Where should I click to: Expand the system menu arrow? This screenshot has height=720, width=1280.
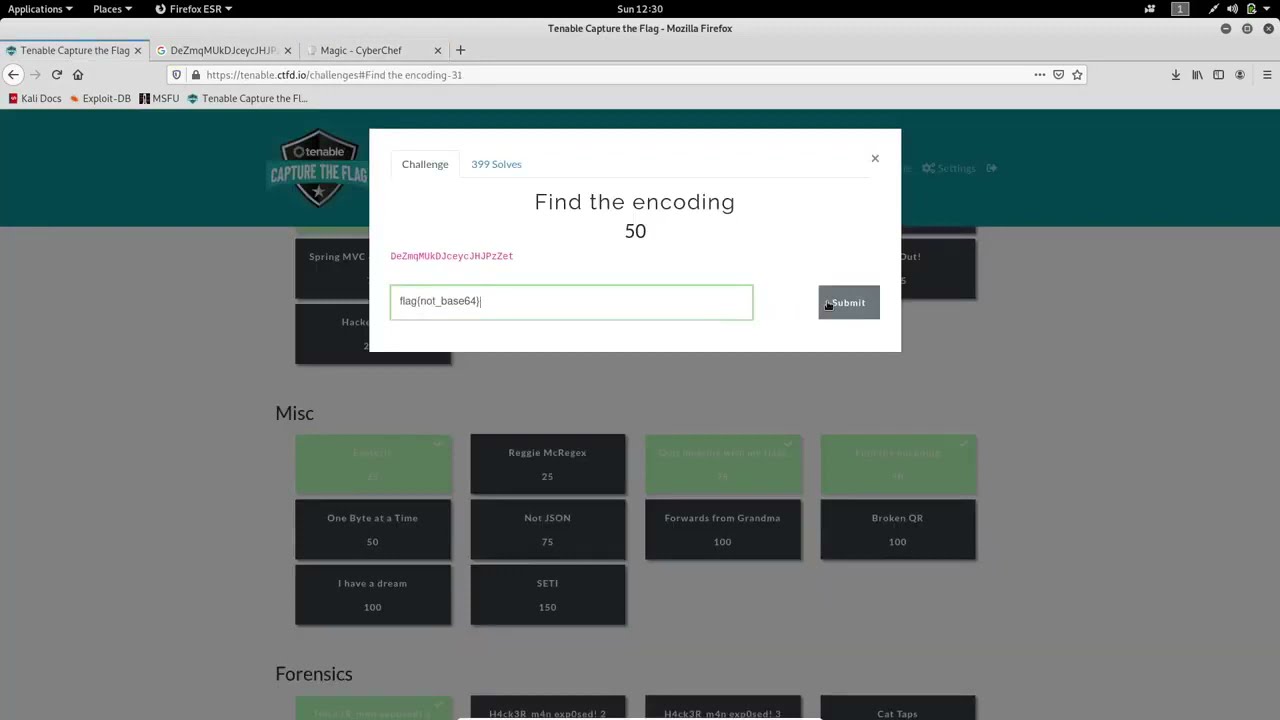click(1267, 9)
